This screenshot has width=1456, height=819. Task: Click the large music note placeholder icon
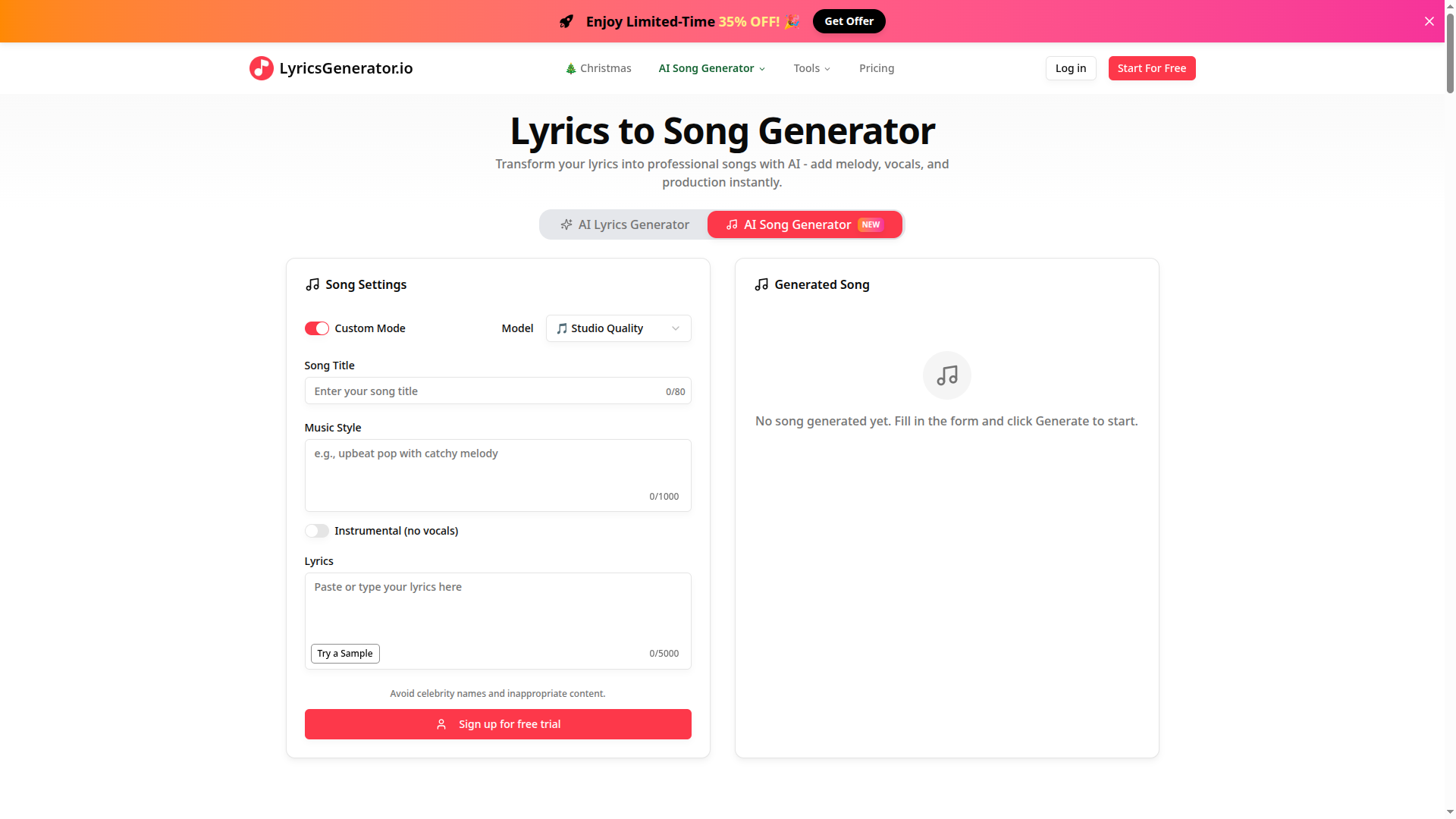[946, 375]
